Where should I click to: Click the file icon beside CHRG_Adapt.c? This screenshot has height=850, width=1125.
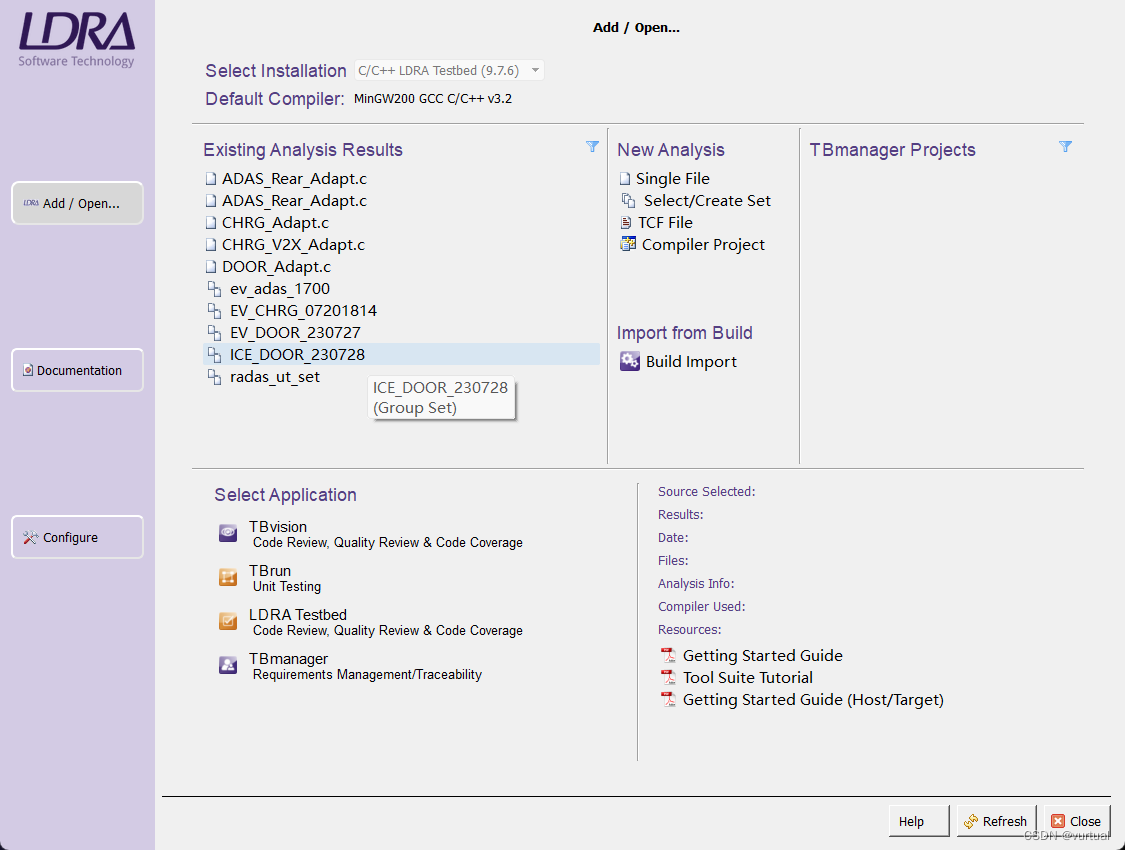click(211, 223)
